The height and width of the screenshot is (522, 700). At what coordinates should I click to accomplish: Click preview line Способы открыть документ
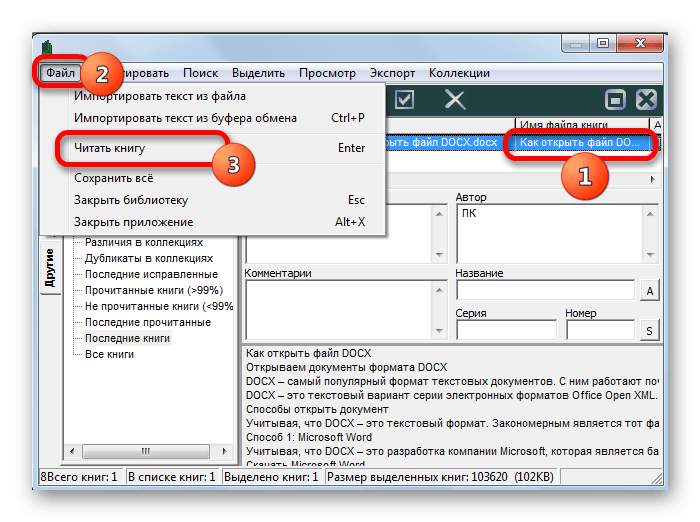[x=317, y=409]
